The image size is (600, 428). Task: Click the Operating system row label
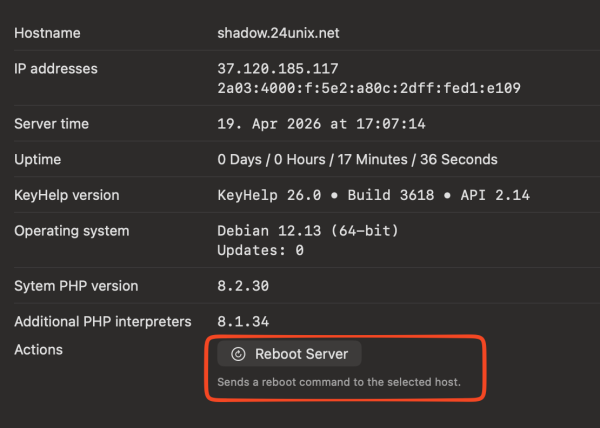pos(72,231)
